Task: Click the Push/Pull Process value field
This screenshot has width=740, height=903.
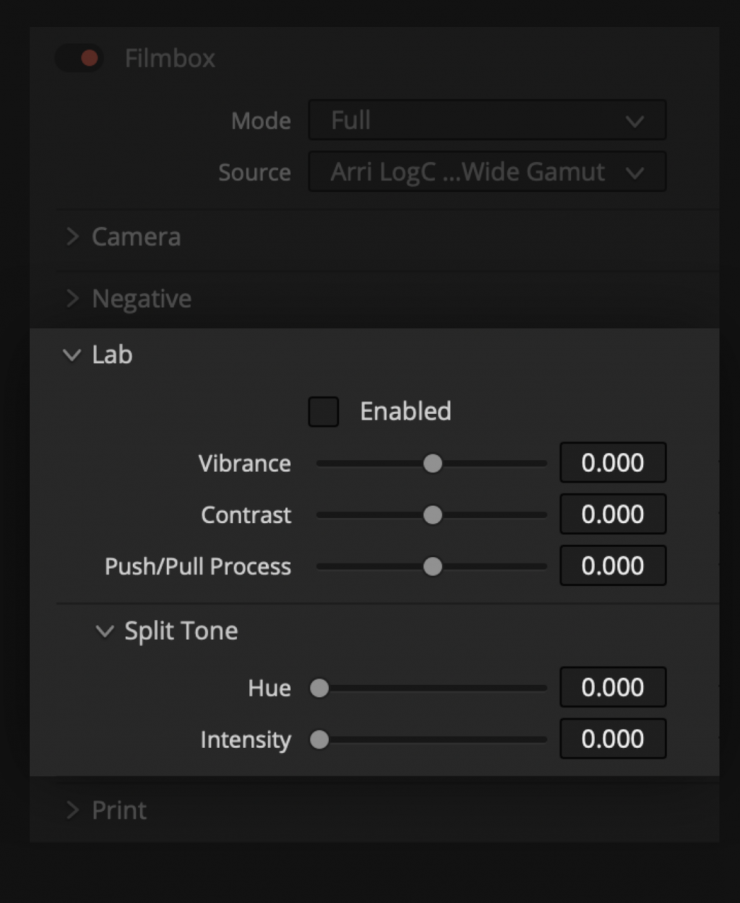Action: pyautogui.click(x=612, y=566)
